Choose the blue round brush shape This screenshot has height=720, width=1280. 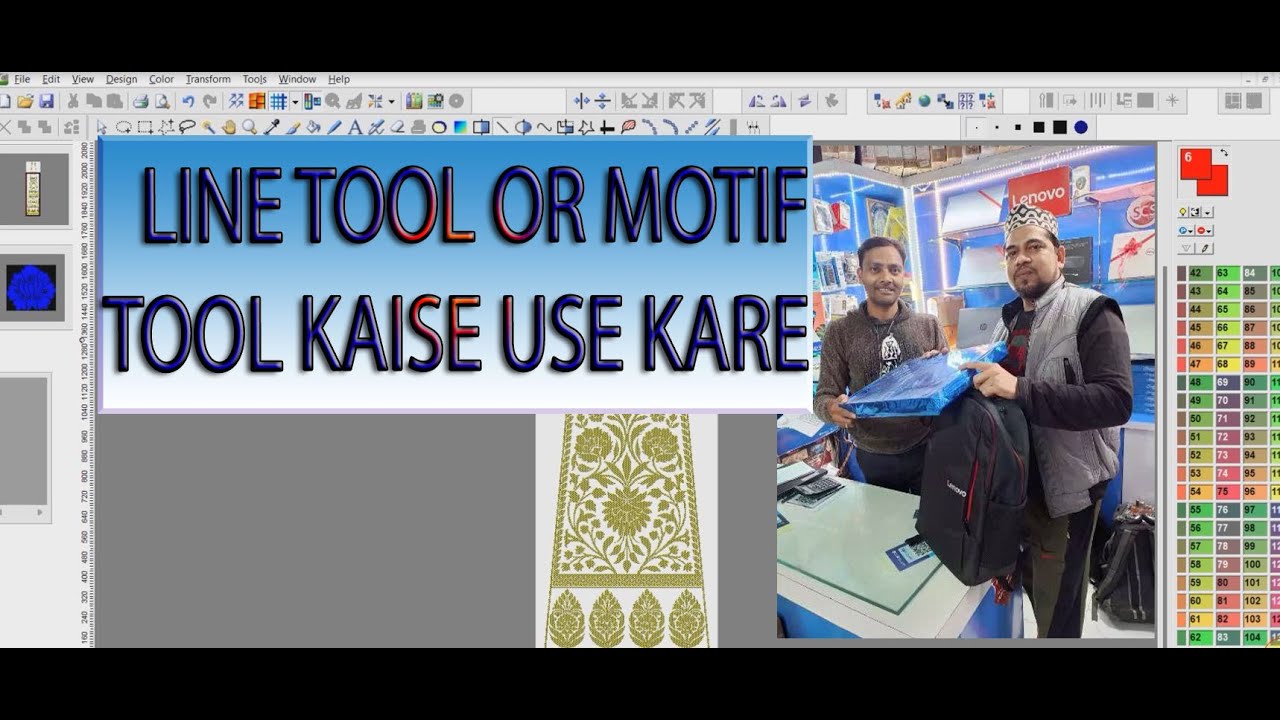click(1081, 127)
